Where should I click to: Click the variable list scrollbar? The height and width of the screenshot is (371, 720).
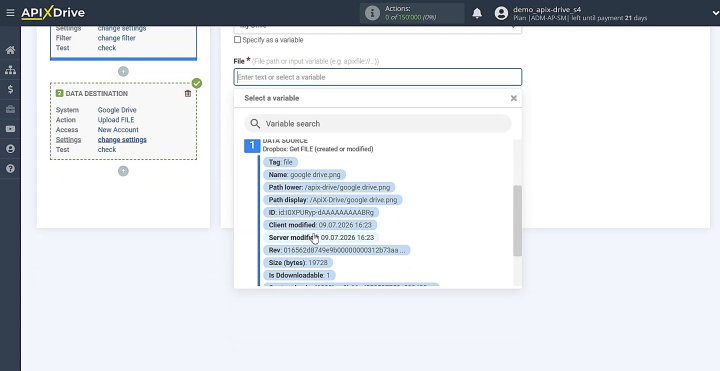[x=518, y=221]
